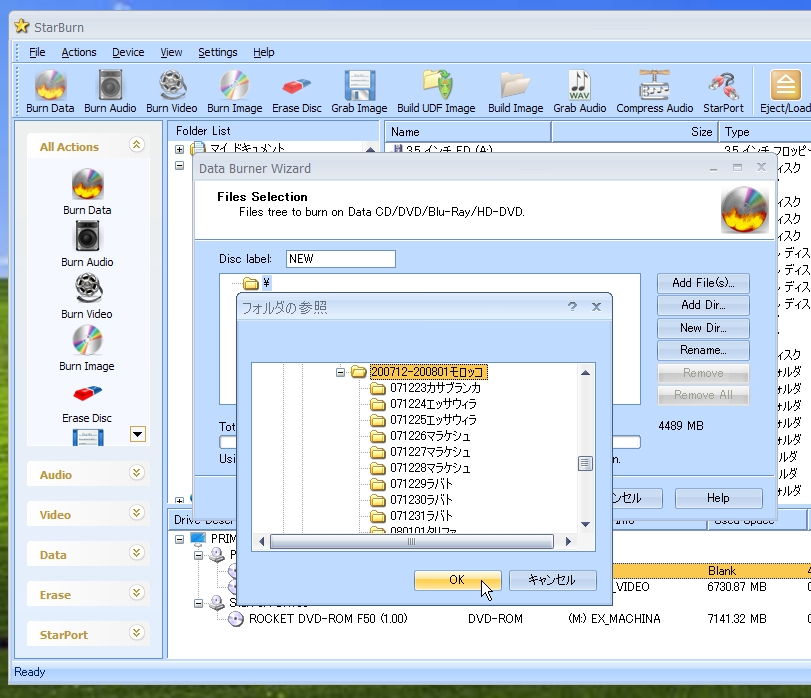
Task: Click the wizard Help button
Action: pyautogui.click(x=718, y=498)
